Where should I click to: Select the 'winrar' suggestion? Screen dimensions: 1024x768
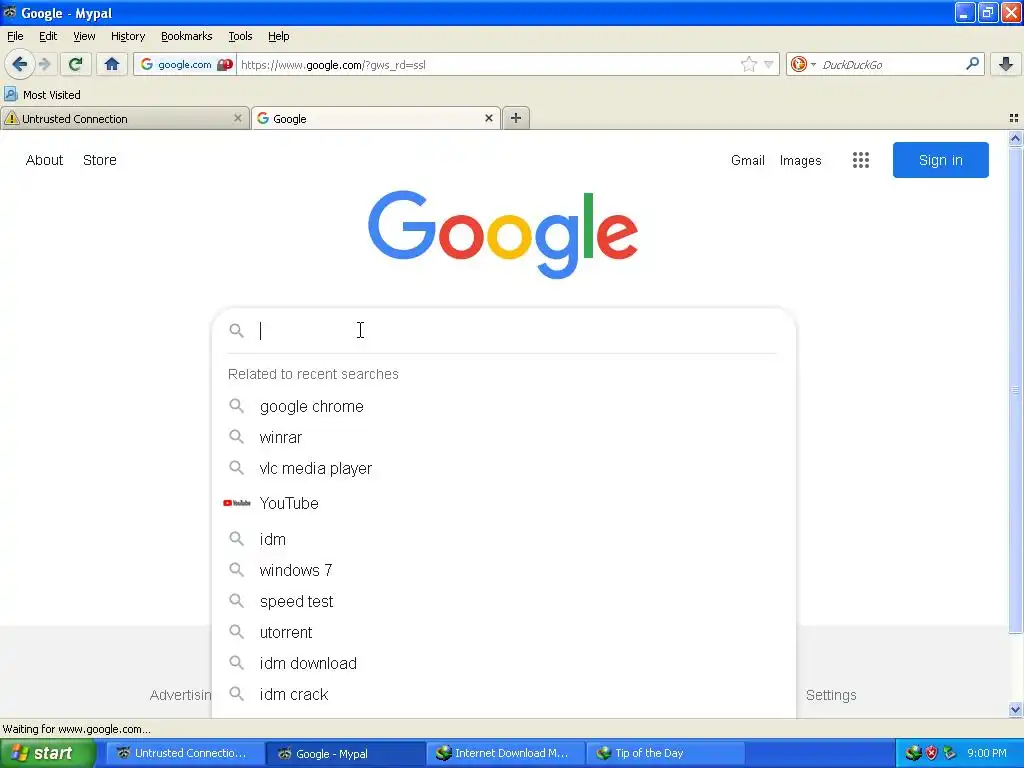click(x=504, y=438)
